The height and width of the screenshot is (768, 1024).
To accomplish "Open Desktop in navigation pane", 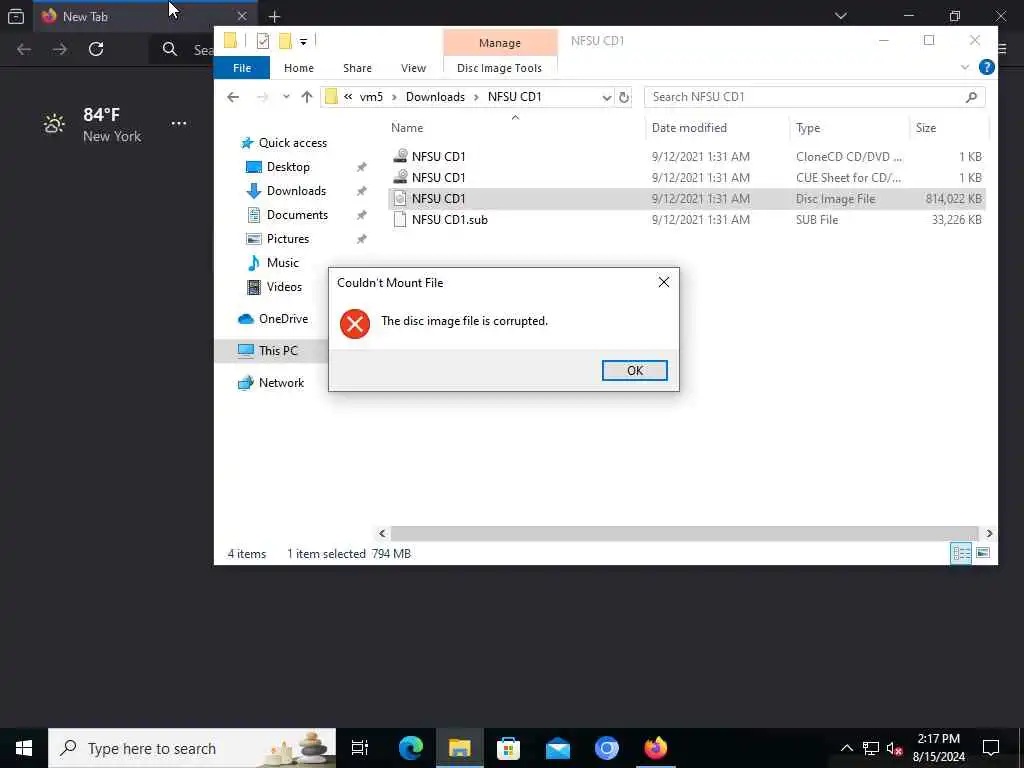I will [287, 167].
